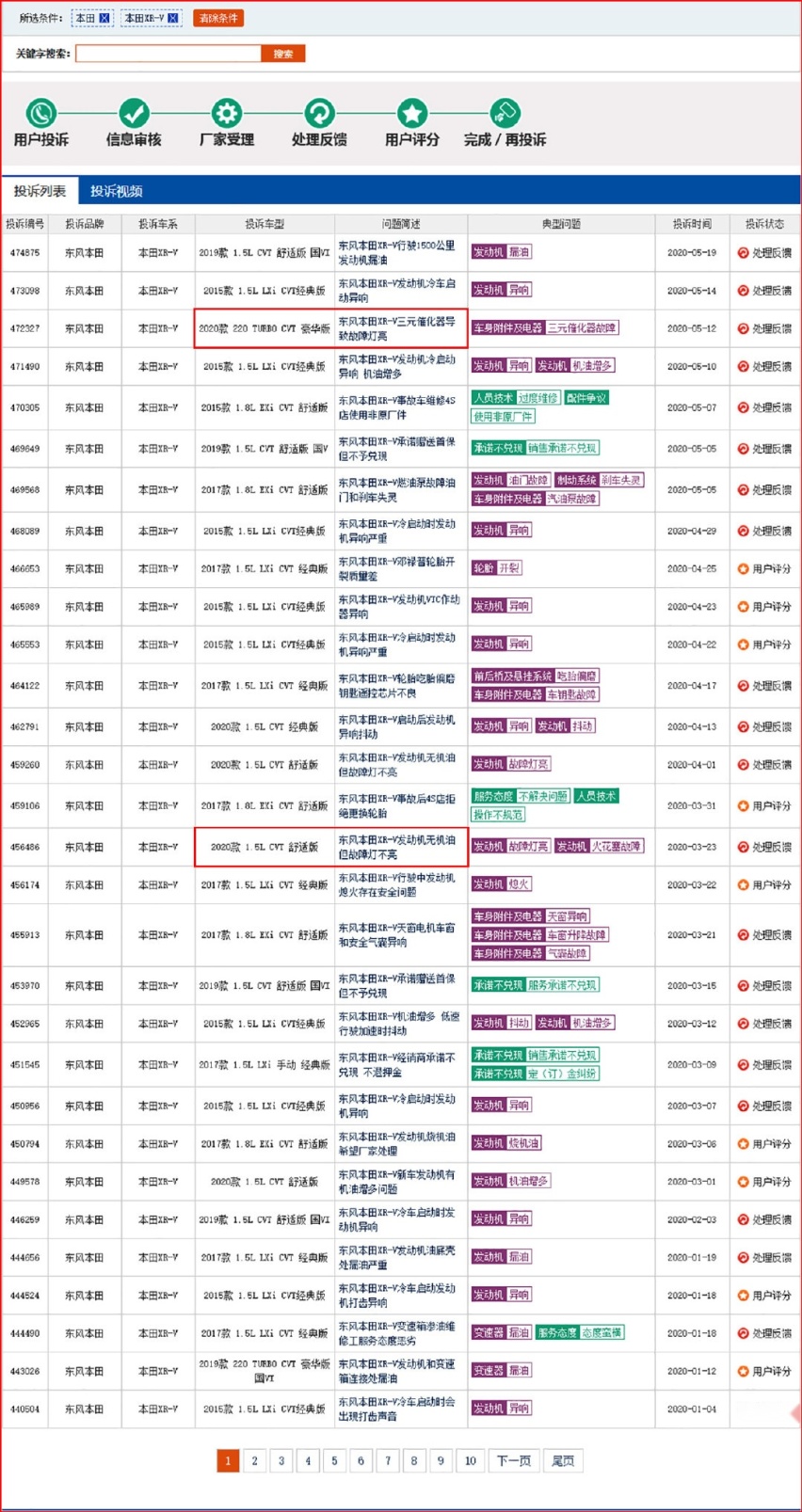Open complaint 东风本田XR-V行驶1500公里发动机漏油
Image resolution: width=802 pixels, height=1512 pixels.
point(396,253)
